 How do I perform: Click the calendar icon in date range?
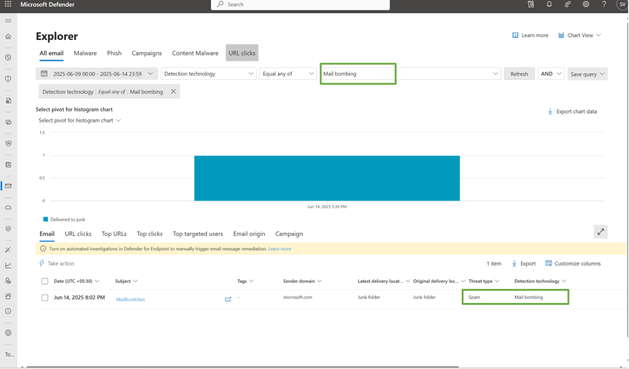tap(45, 73)
